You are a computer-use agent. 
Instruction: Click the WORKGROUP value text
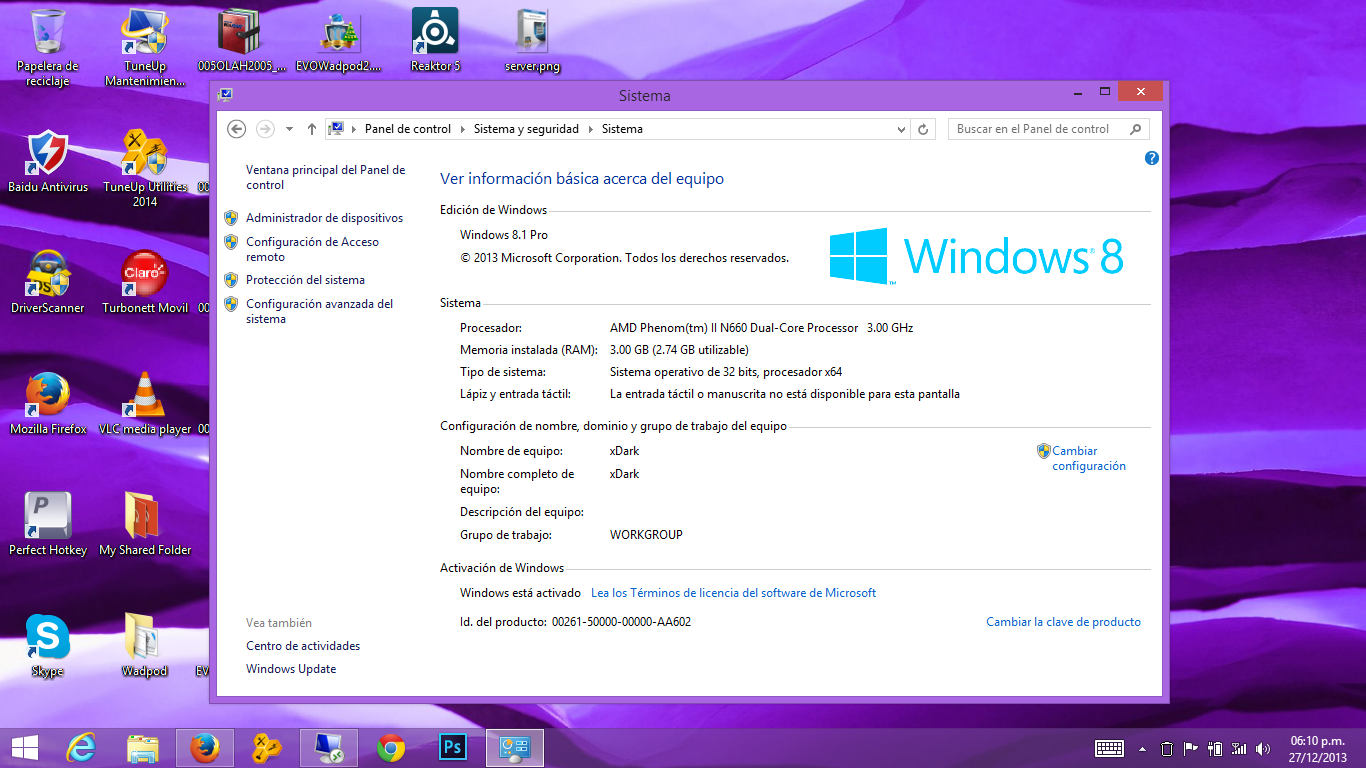pos(646,535)
